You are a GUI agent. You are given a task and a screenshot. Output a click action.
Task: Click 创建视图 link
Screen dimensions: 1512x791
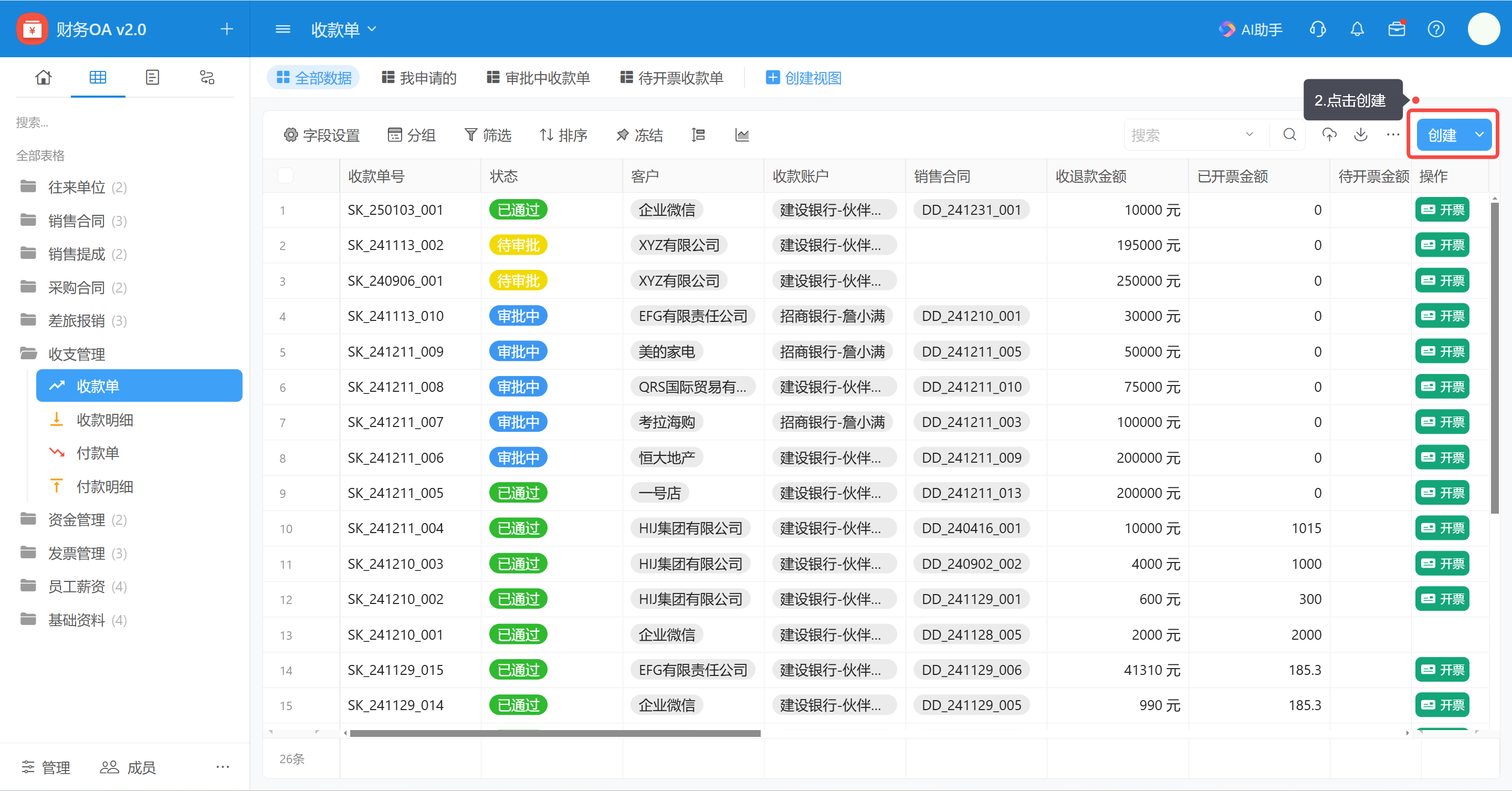click(x=804, y=78)
